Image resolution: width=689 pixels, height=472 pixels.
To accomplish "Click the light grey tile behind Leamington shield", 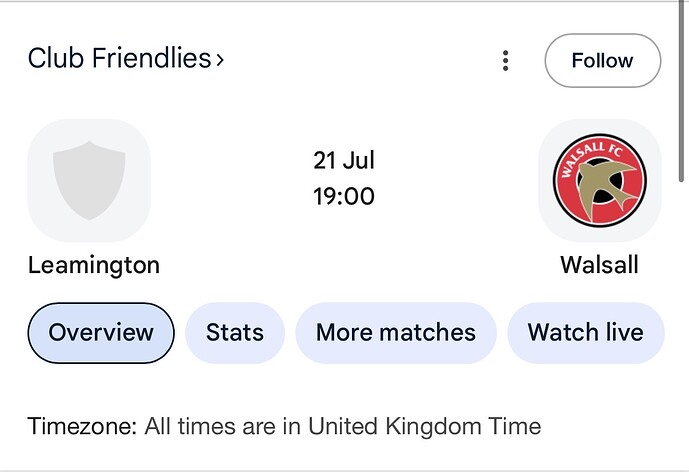I will 89,180.
